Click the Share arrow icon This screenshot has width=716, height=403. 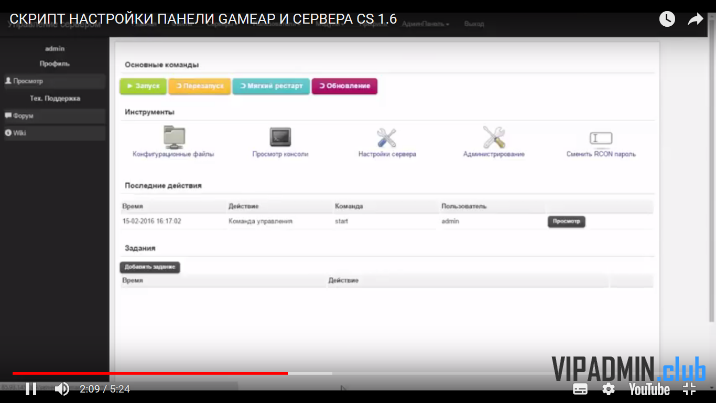tap(695, 19)
